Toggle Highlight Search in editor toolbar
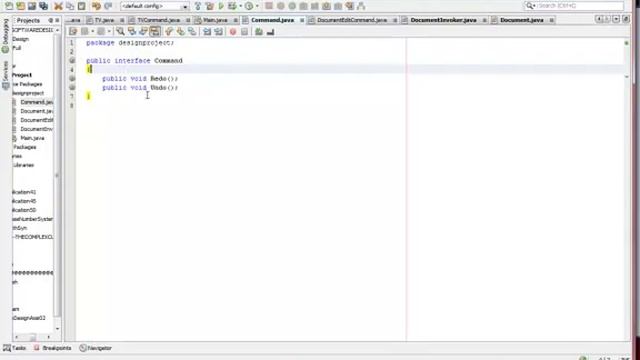 [x=155, y=32]
